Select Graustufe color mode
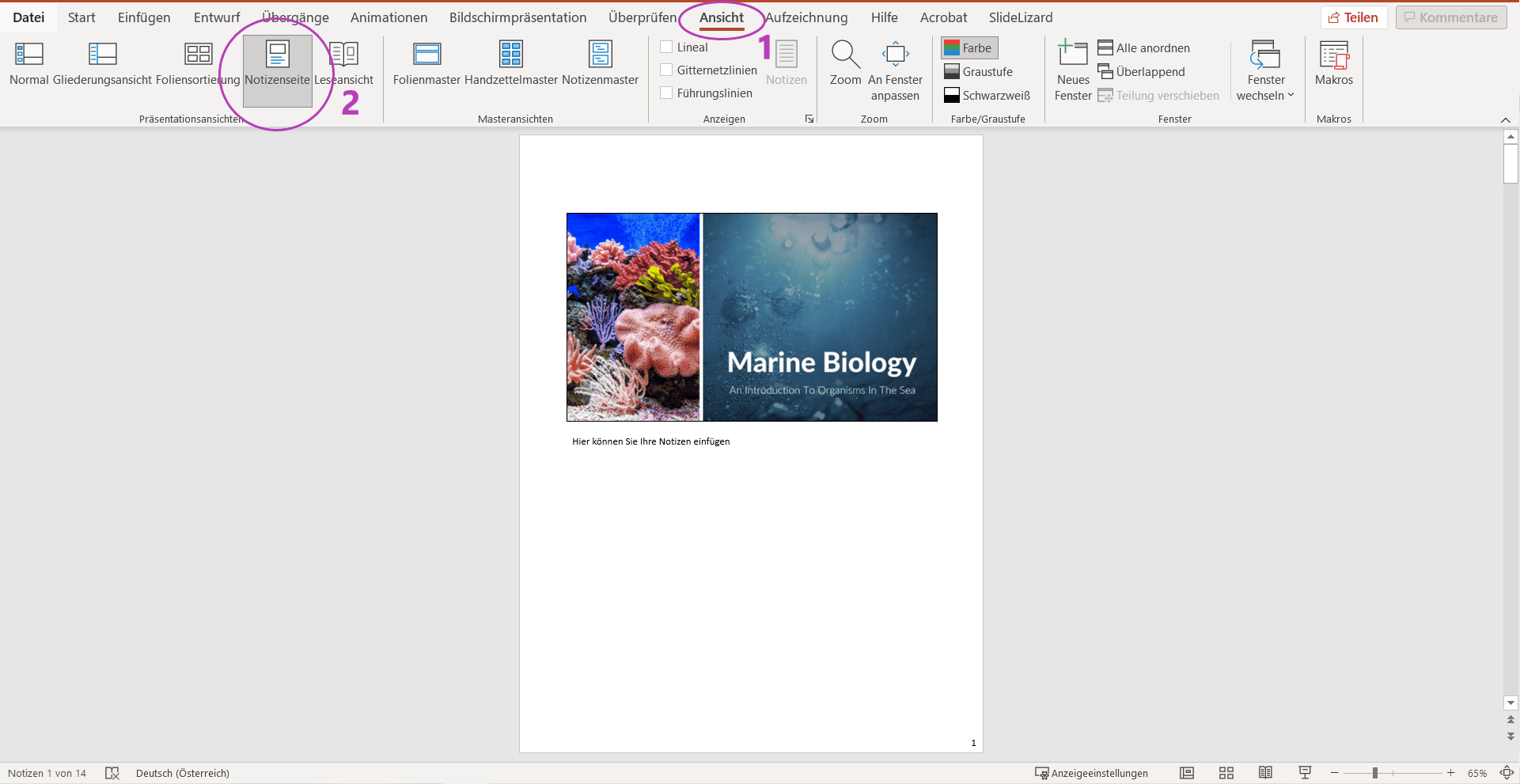The image size is (1520, 784). pyautogui.click(x=979, y=72)
